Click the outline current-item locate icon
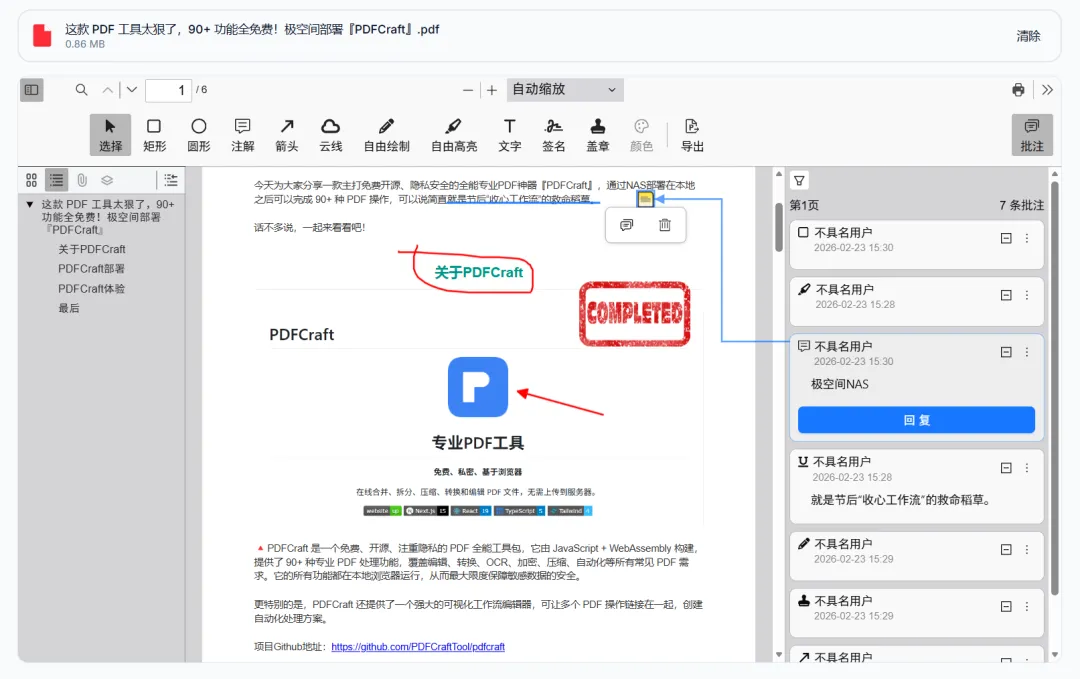The image size is (1080, 679). pyautogui.click(x=171, y=180)
